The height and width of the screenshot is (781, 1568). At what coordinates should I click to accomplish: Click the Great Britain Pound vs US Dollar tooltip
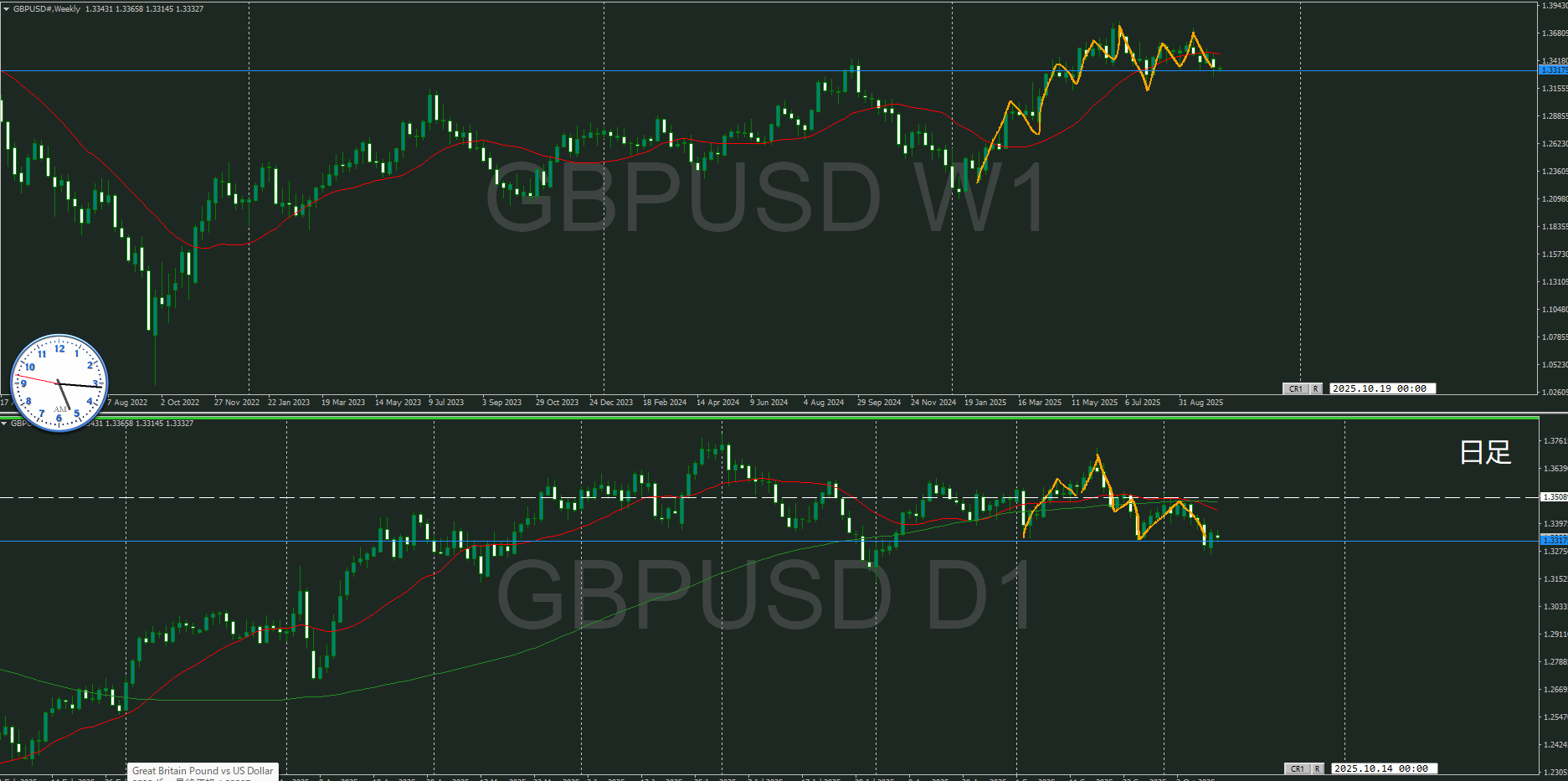(x=203, y=771)
